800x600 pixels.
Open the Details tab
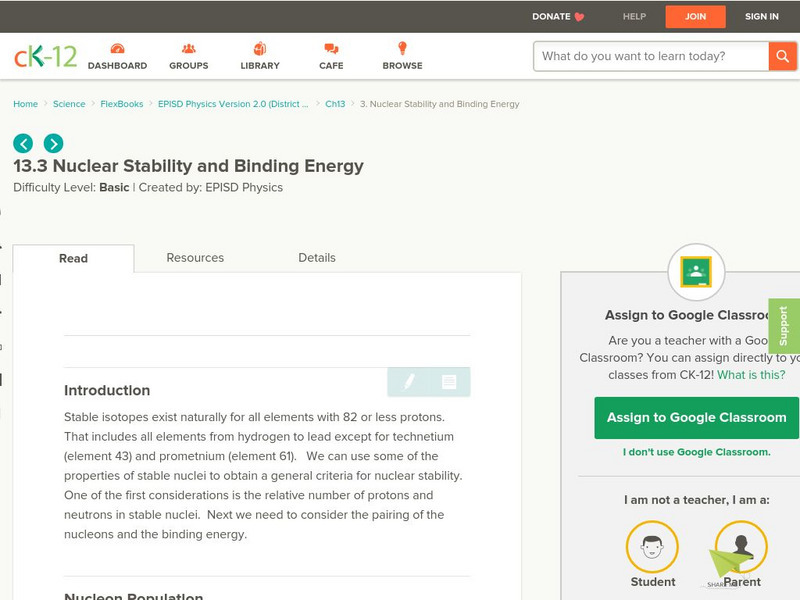319,258
